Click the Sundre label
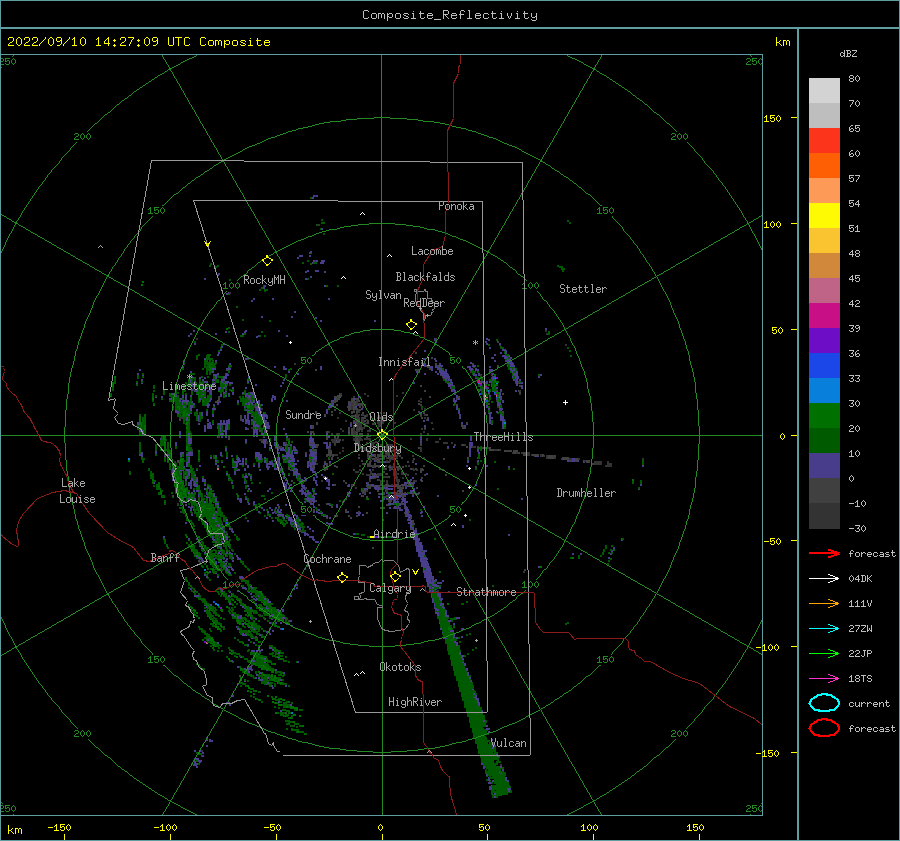Image resolution: width=900 pixels, height=841 pixels. coord(303,414)
